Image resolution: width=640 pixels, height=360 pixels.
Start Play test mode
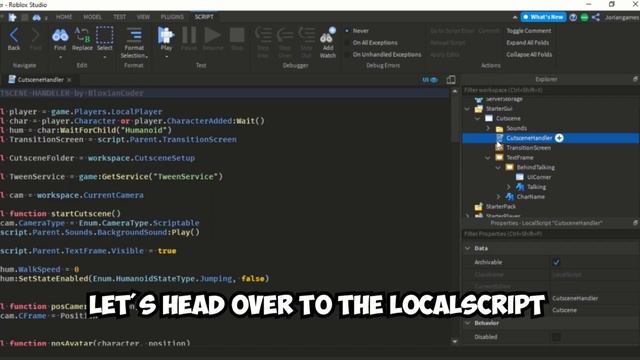coord(165,35)
